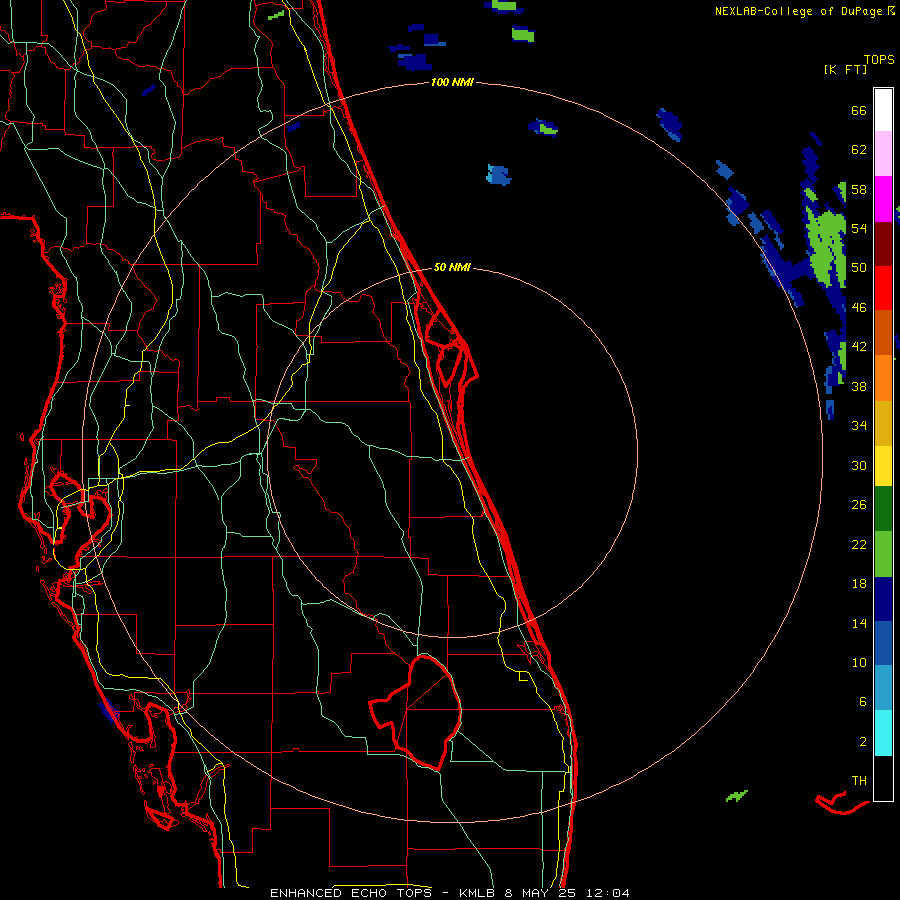This screenshot has height=900, width=900.
Task: Select the black TH legend swatch
Action: pos(883,778)
